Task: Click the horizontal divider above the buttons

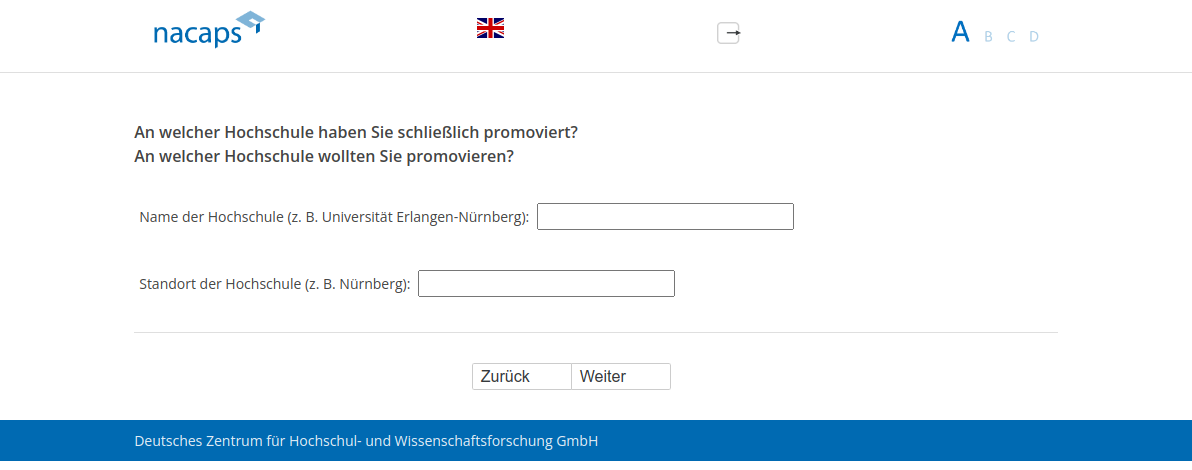Action: click(x=595, y=332)
